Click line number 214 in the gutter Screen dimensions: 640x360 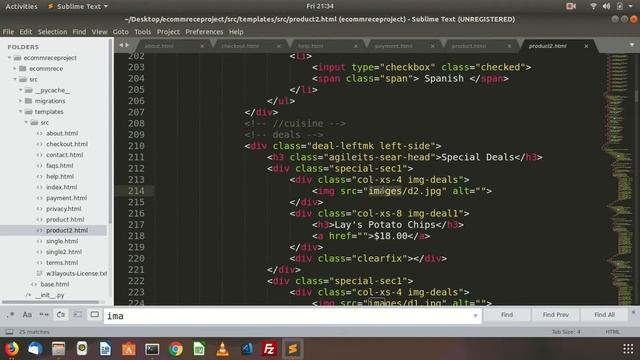pos(136,191)
